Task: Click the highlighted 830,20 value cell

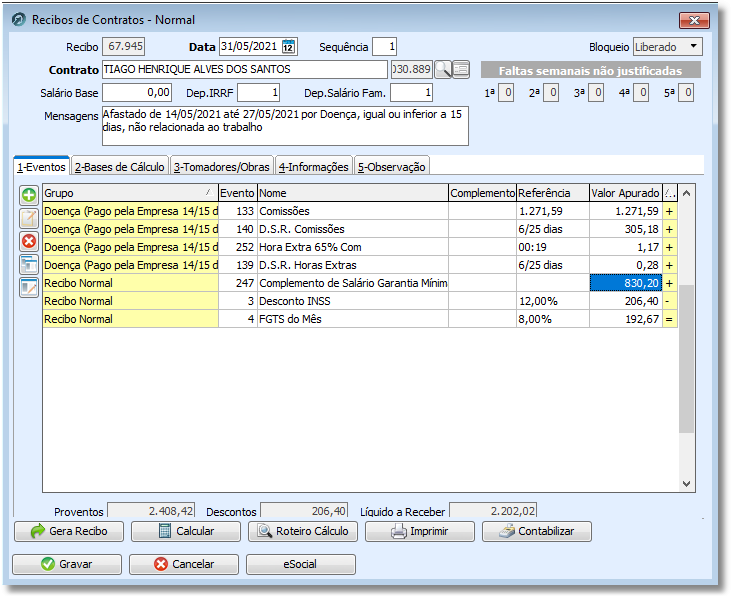Action: (626, 283)
